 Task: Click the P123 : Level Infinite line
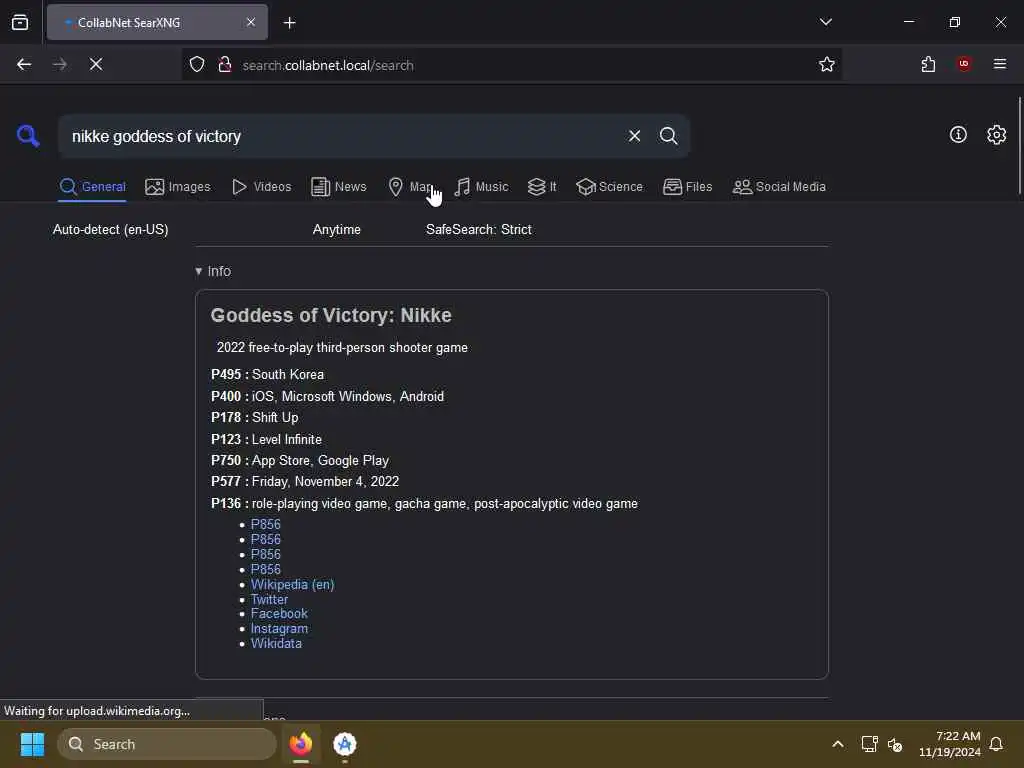(x=266, y=440)
